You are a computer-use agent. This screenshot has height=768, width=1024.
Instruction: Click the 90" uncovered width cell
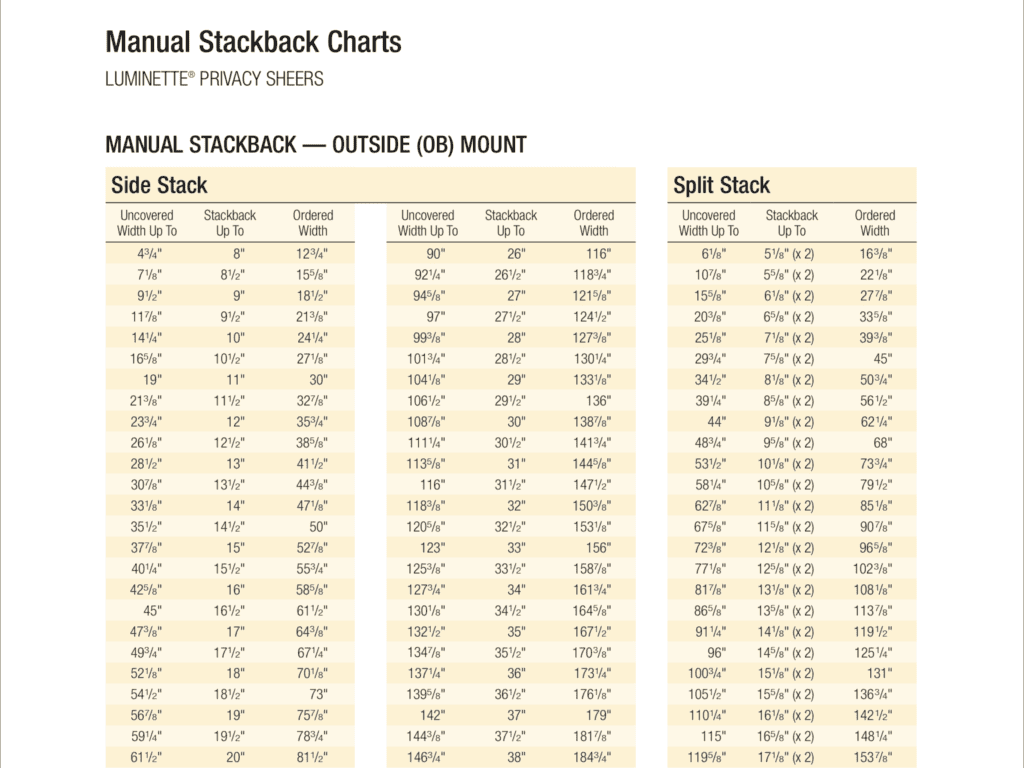coord(435,254)
